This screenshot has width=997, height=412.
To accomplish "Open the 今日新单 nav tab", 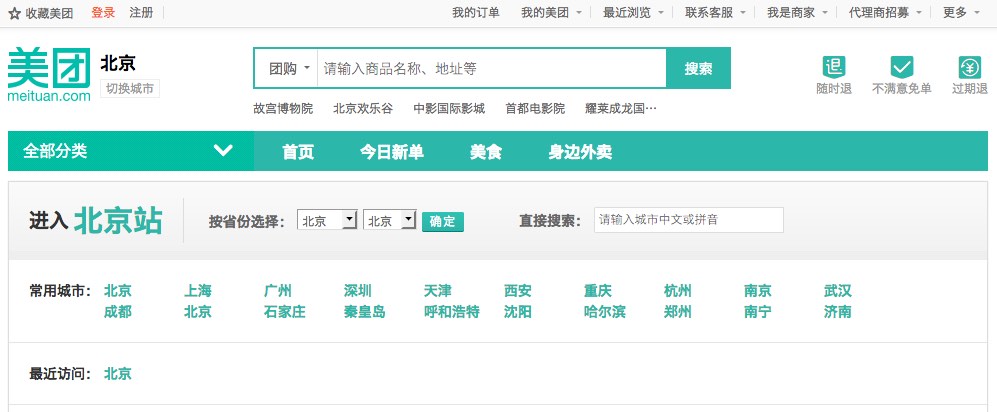I will [392, 151].
